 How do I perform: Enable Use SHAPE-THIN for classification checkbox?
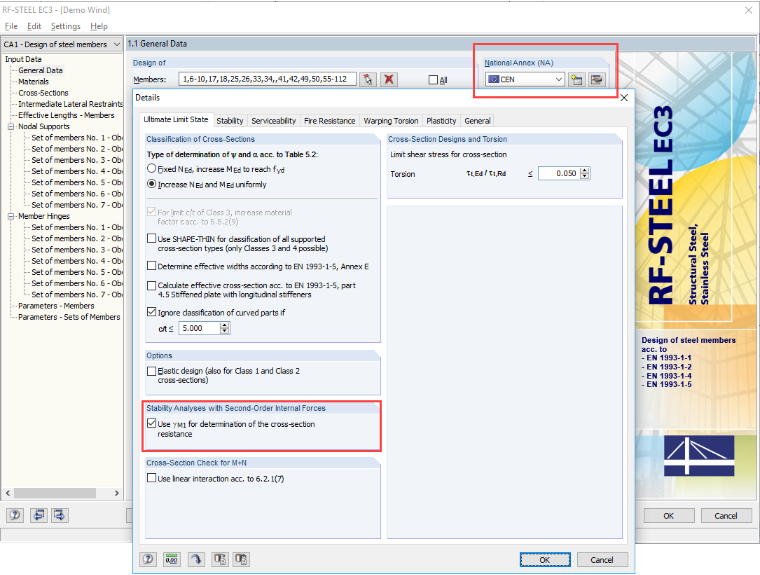pyautogui.click(x=152, y=239)
